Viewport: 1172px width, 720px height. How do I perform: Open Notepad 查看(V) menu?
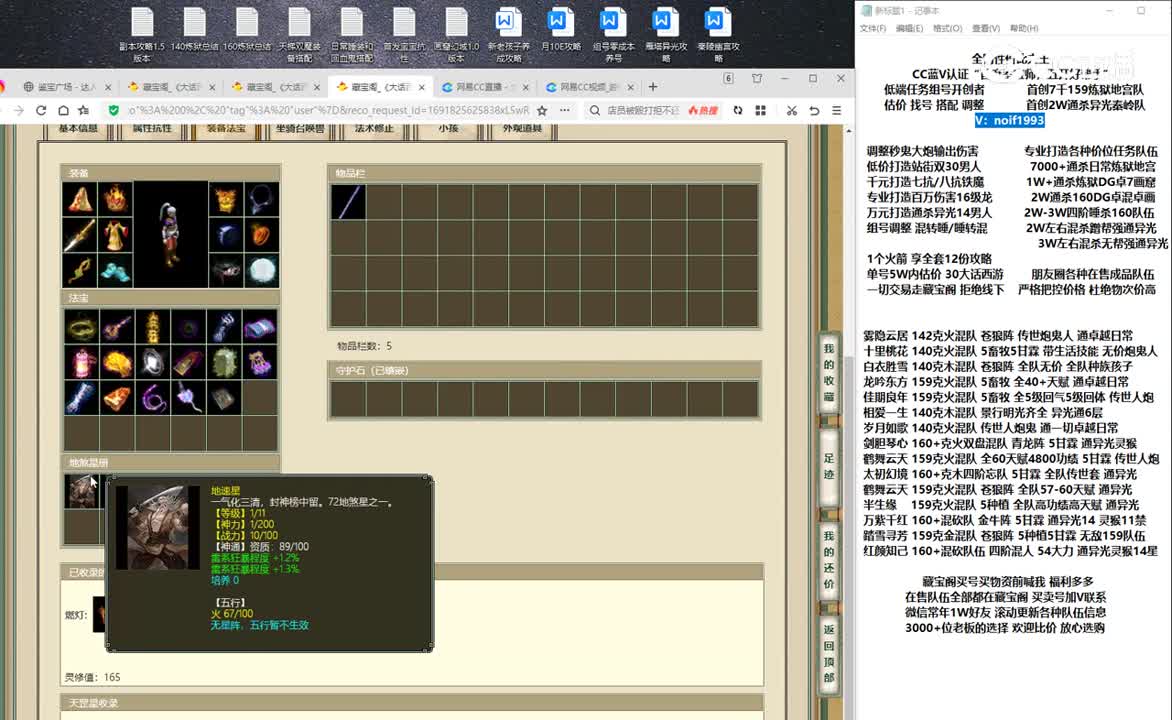point(986,28)
